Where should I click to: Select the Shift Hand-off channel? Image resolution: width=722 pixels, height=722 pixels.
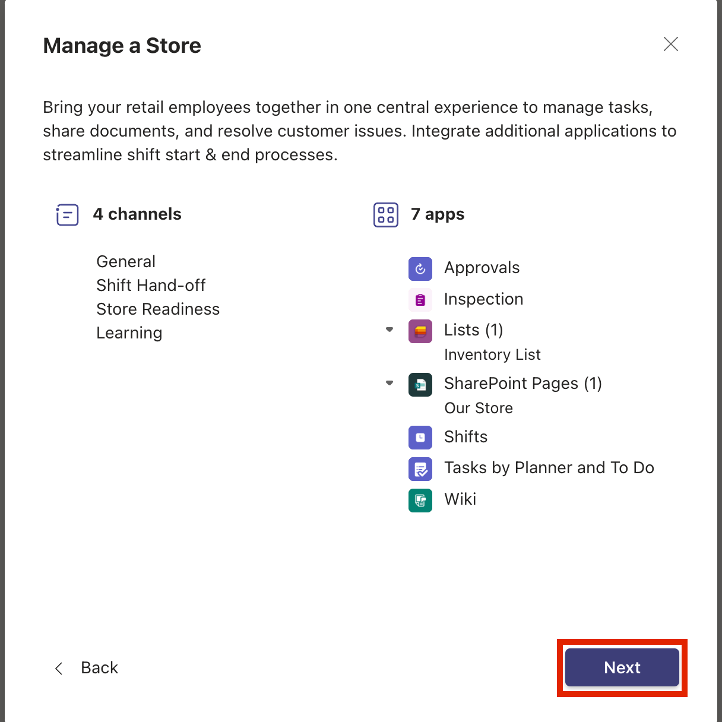tap(151, 285)
